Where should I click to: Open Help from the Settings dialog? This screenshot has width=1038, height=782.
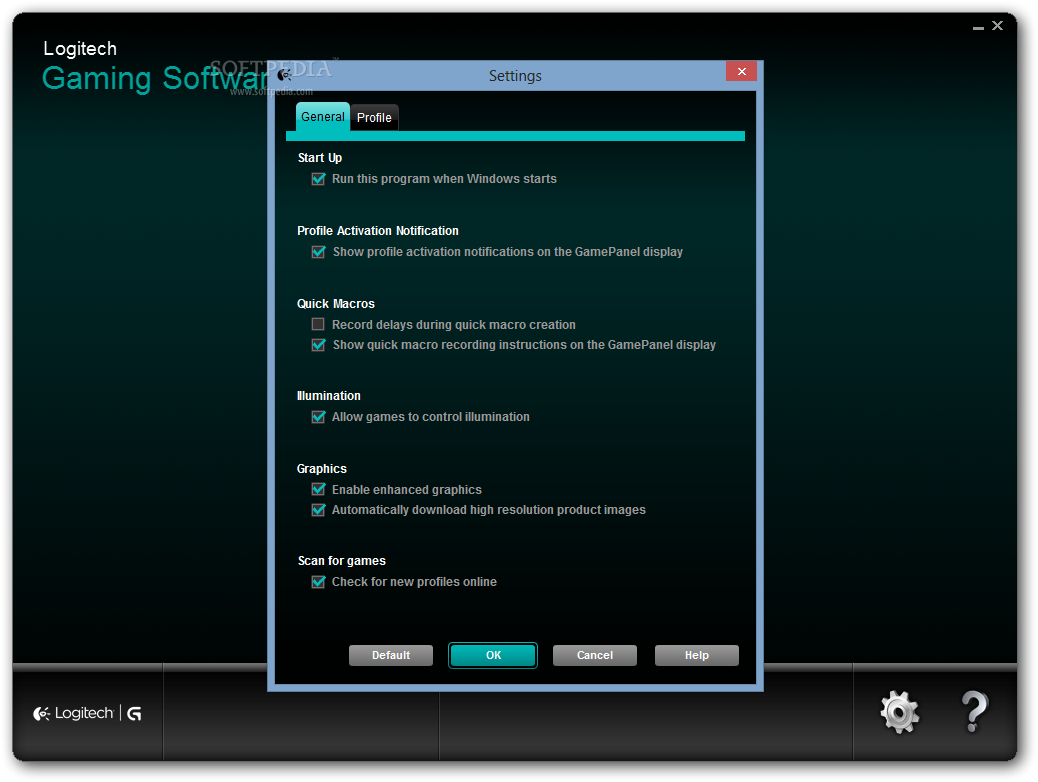tap(696, 656)
